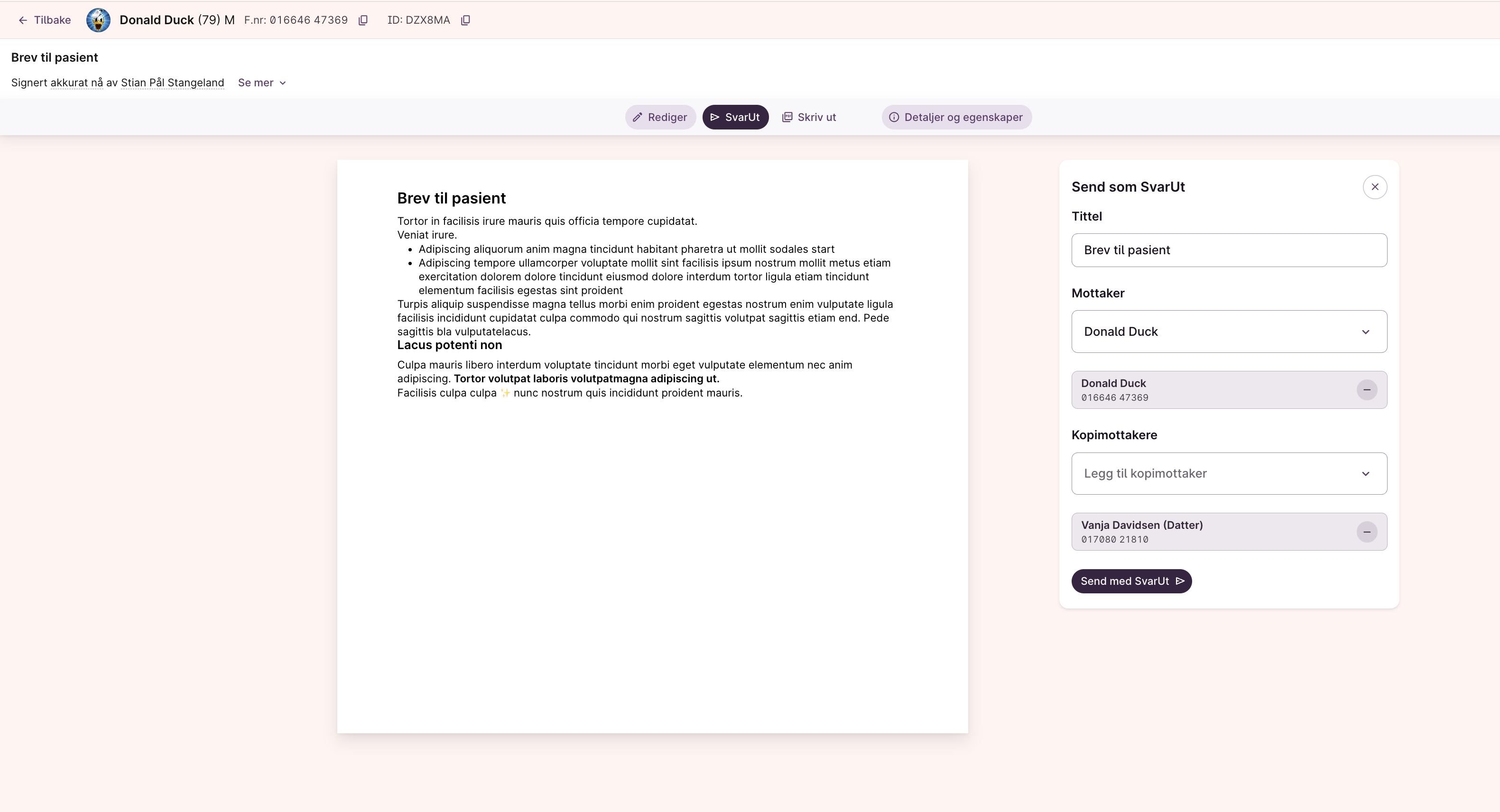The height and width of the screenshot is (812, 1500).
Task: Click the 'akkurat nå' timestamp
Action: point(76,83)
